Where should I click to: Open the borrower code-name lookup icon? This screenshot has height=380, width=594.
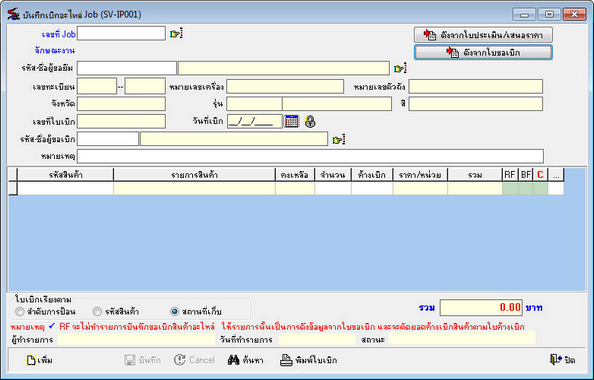click(400, 69)
